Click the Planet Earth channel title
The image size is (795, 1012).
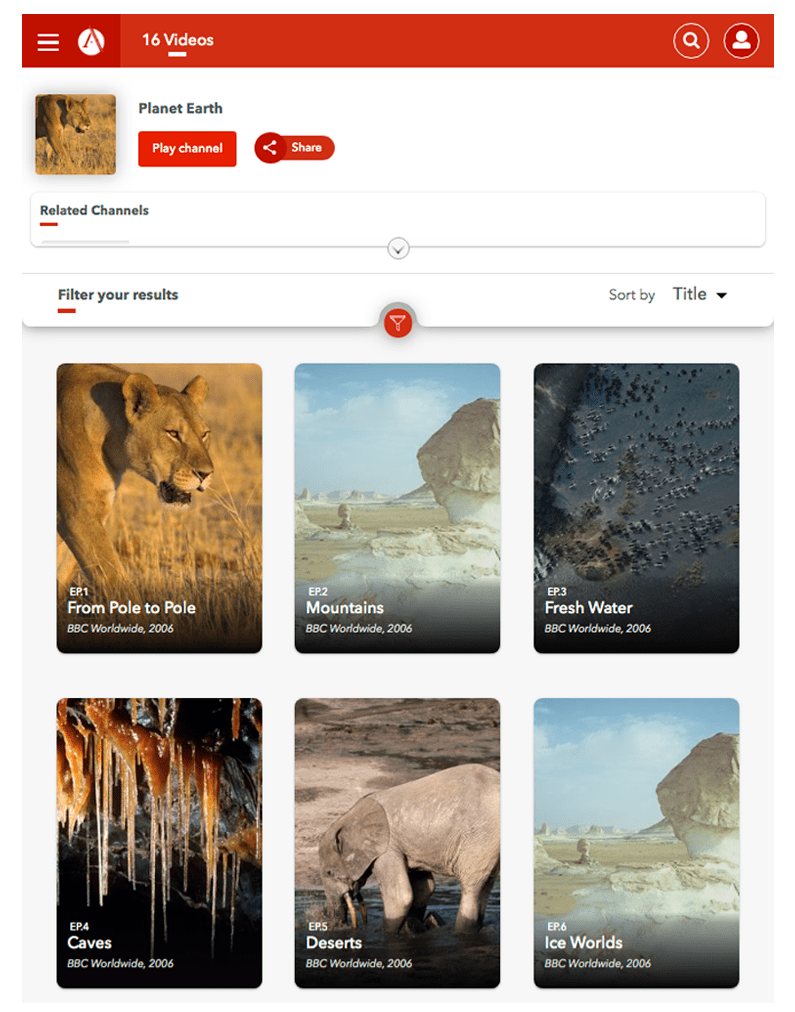coord(180,108)
